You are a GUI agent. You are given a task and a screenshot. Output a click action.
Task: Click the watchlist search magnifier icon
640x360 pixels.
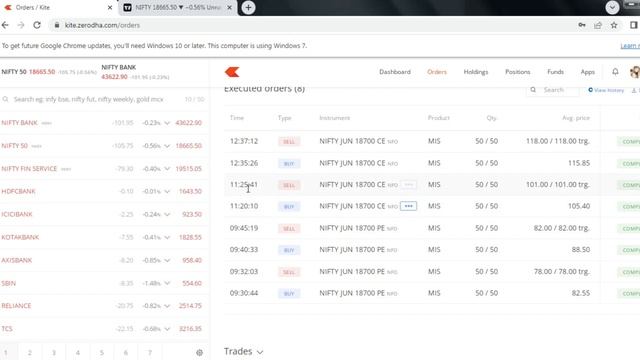click(x=5, y=99)
